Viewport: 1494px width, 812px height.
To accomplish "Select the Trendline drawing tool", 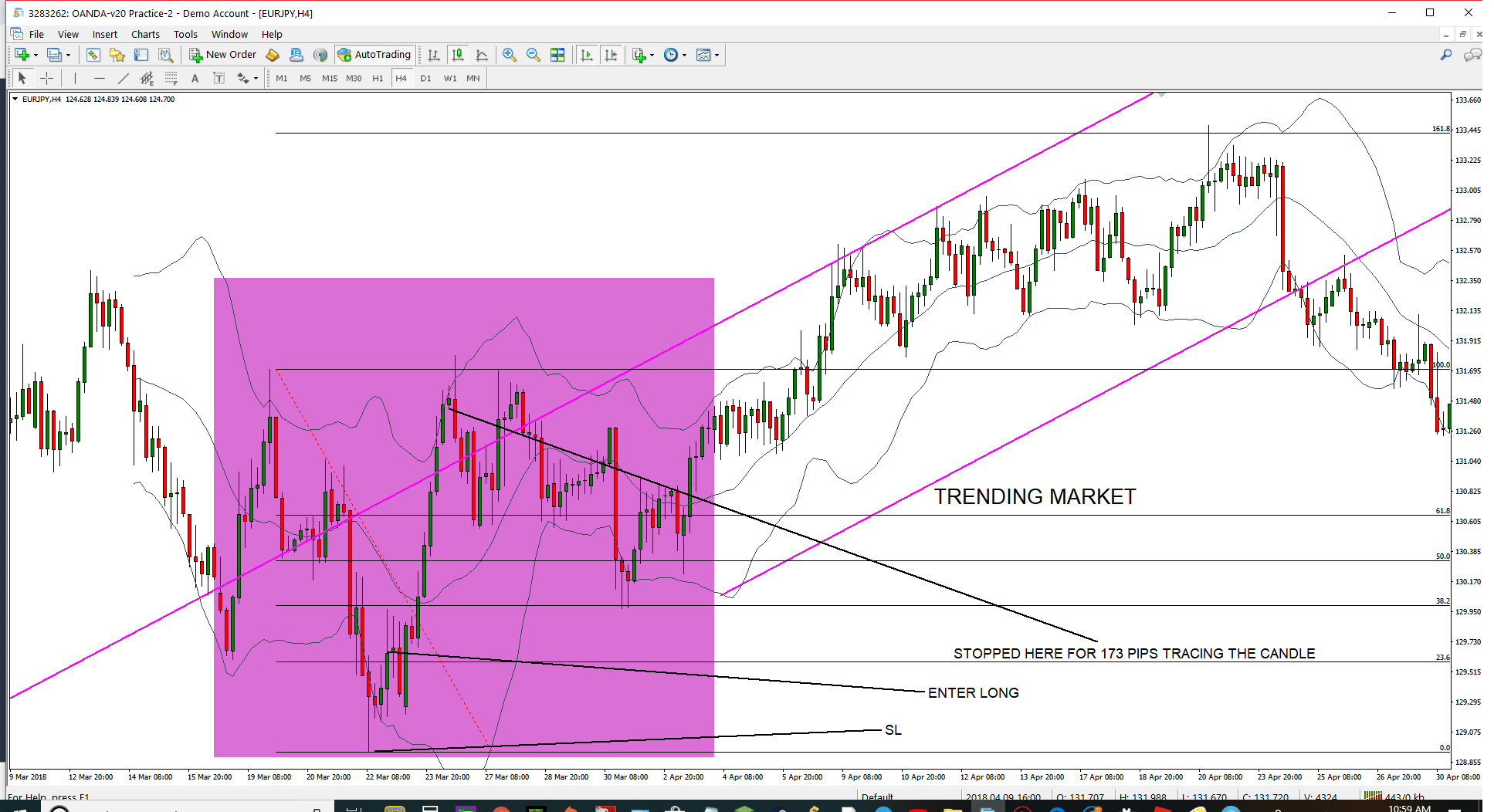I will pos(123,78).
